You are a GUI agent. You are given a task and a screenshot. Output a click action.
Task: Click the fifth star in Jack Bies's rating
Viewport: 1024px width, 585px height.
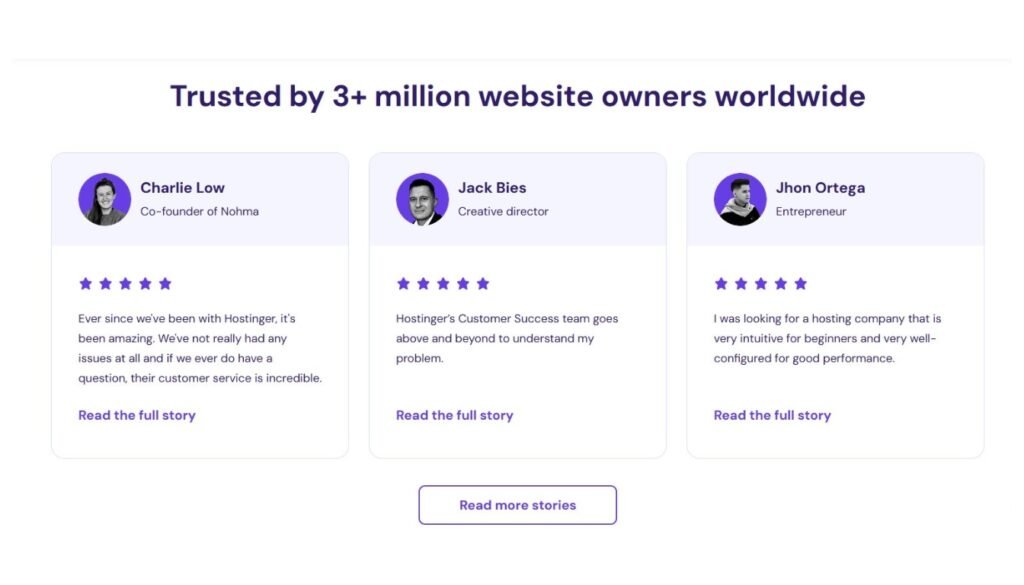483,284
